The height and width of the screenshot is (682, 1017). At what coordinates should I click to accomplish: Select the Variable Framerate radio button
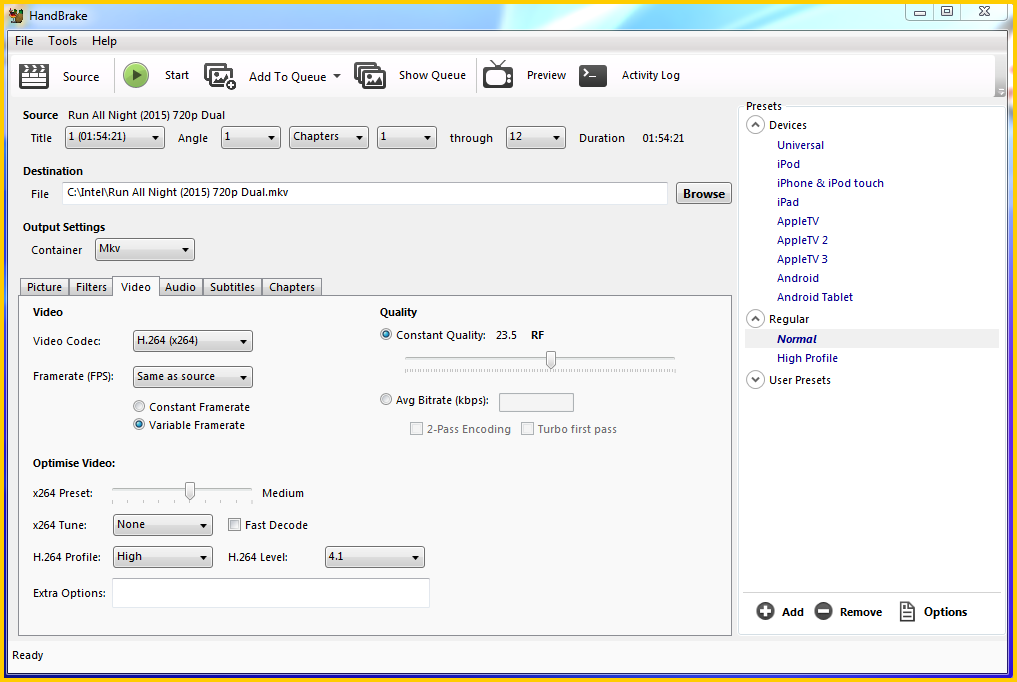point(139,425)
